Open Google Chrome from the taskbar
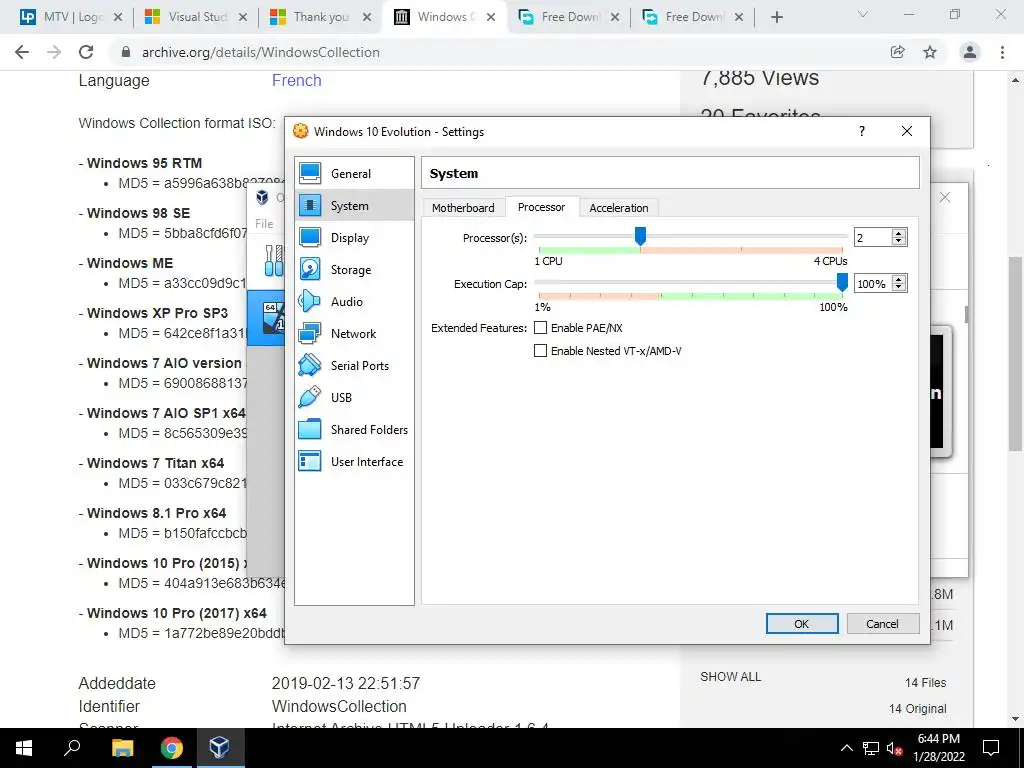This screenshot has width=1024, height=768. click(x=172, y=747)
